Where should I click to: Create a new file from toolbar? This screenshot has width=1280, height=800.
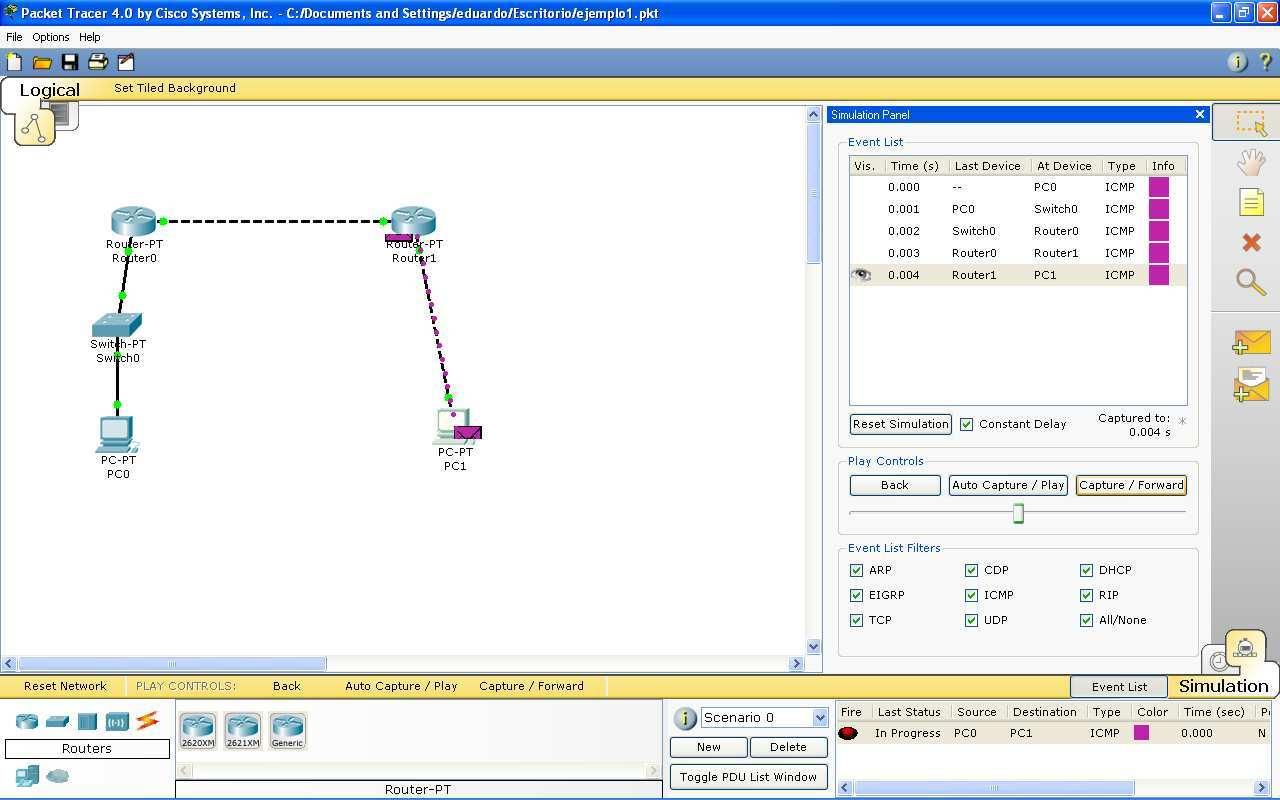[14, 62]
